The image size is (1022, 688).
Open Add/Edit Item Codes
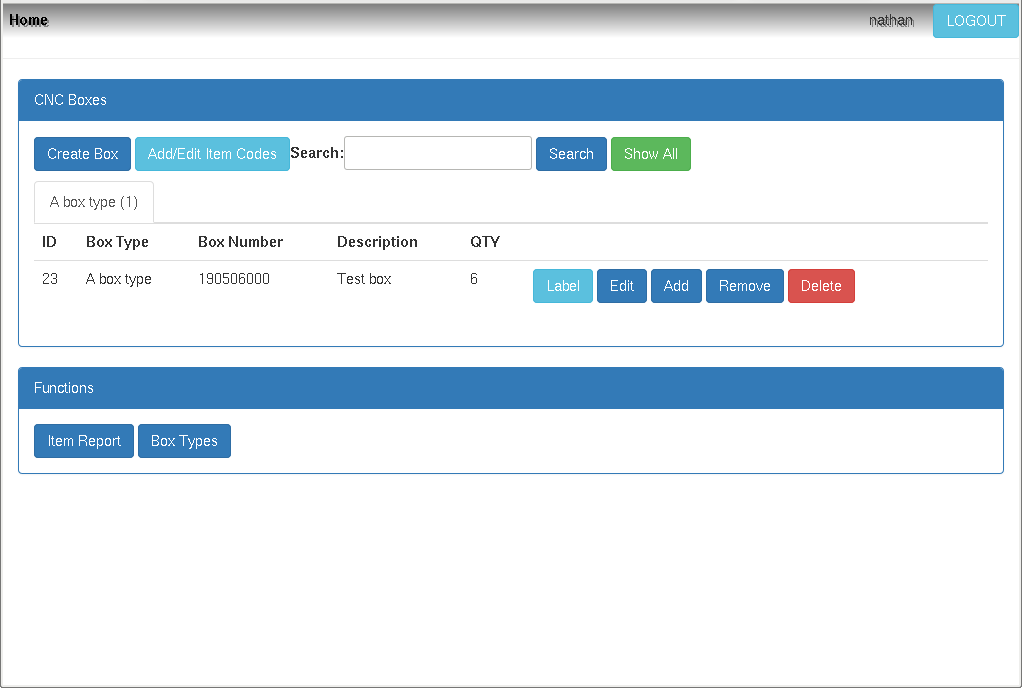pyautogui.click(x=212, y=154)
